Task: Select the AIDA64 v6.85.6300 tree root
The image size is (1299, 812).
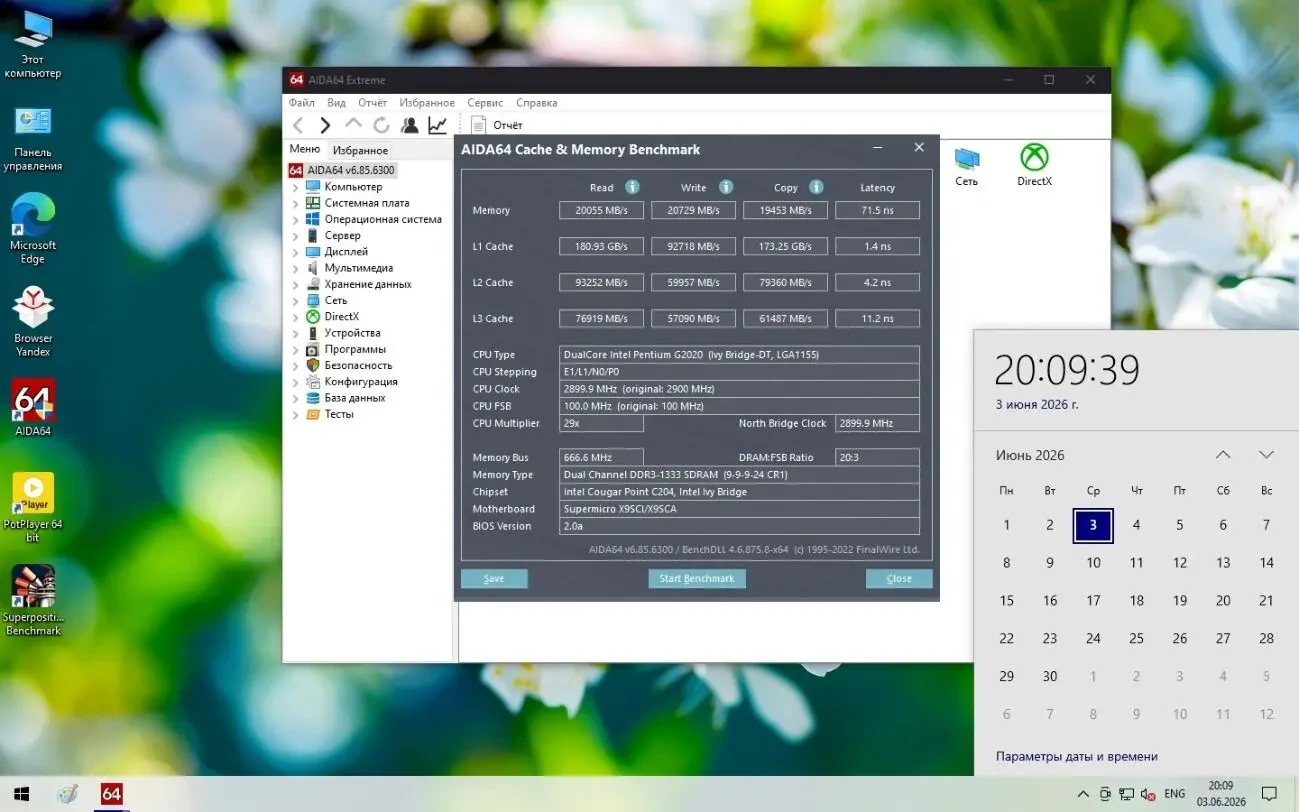Action: tap(343, 170)
